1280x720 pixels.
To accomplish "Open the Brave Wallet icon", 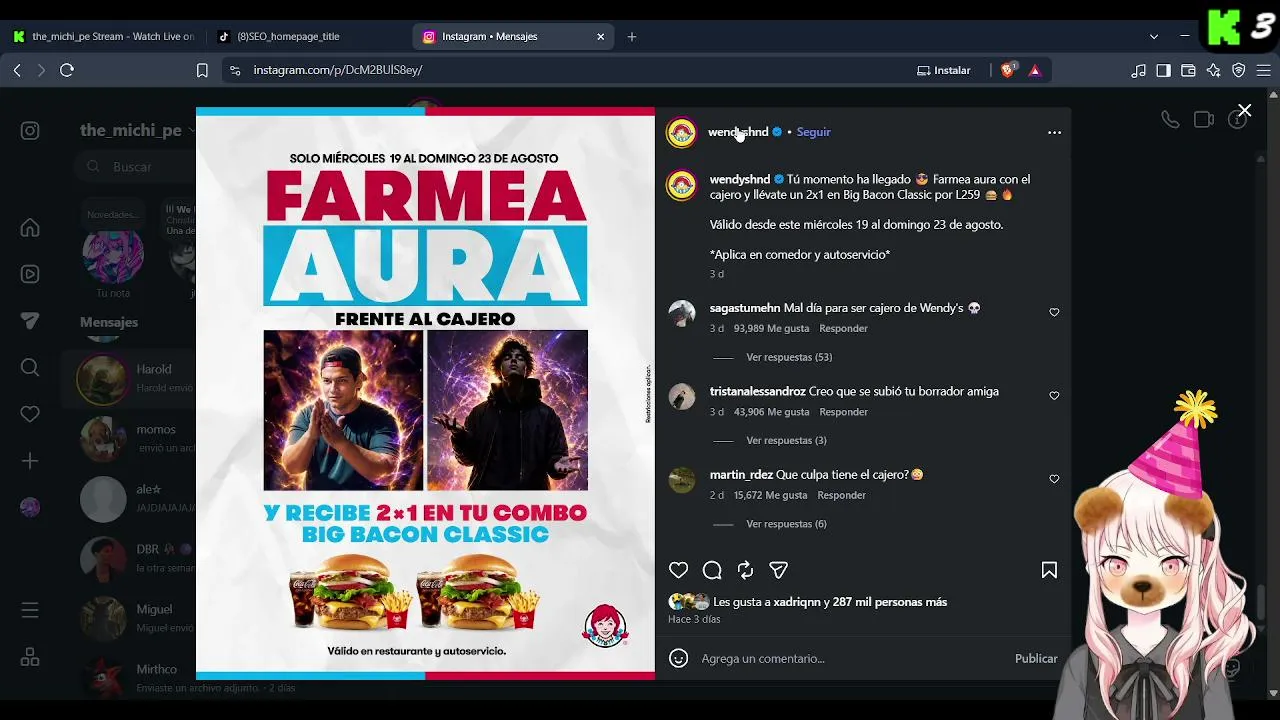I will click(1188, 70).
